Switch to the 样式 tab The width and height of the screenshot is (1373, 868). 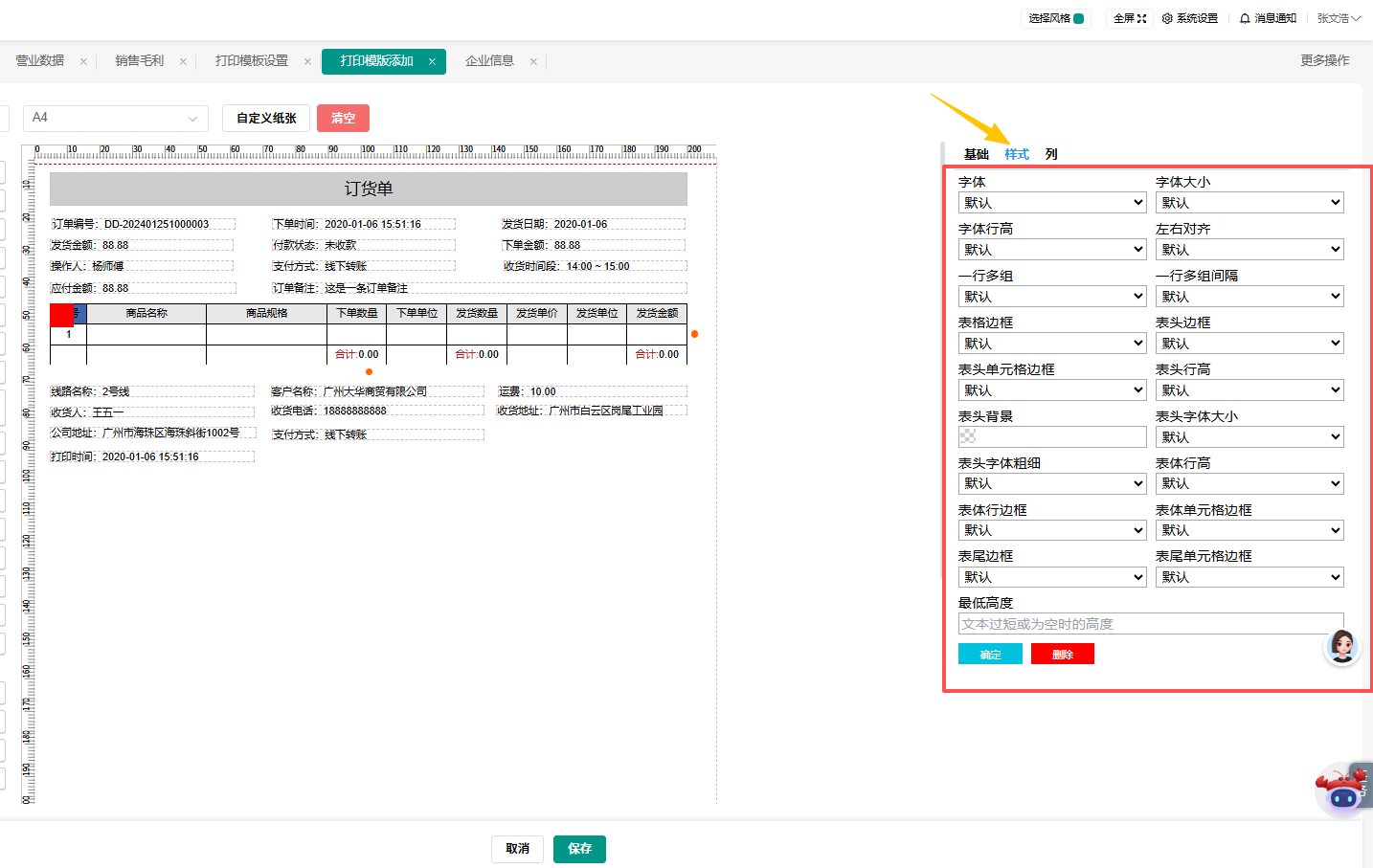pos(1017,154)
